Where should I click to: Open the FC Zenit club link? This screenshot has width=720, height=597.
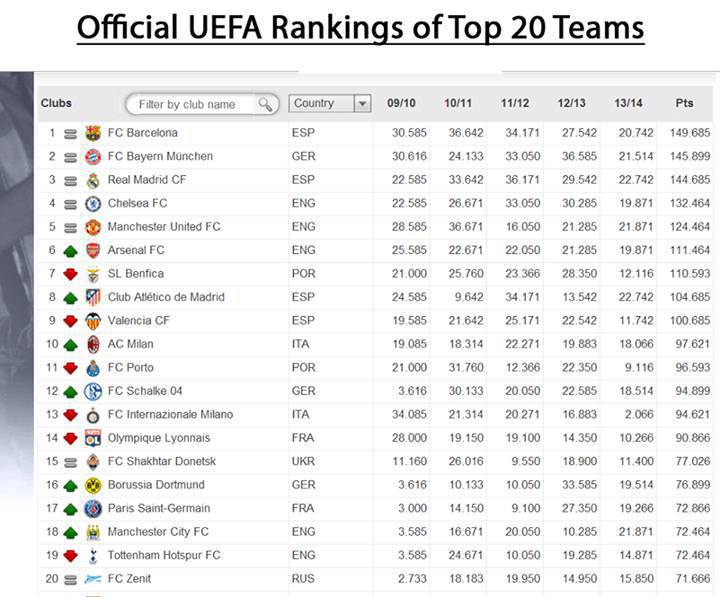129,578
